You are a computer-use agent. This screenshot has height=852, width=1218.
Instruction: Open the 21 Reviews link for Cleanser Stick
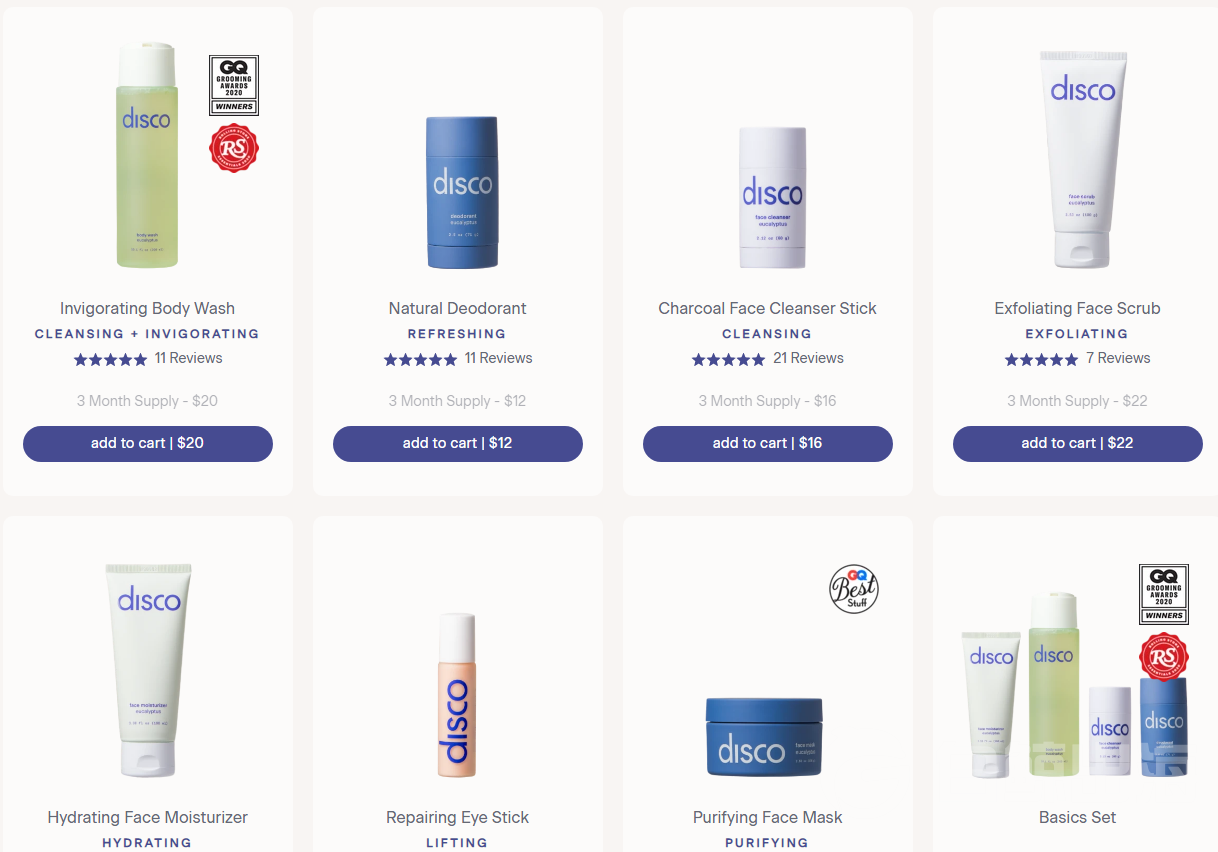coord(808,358)
